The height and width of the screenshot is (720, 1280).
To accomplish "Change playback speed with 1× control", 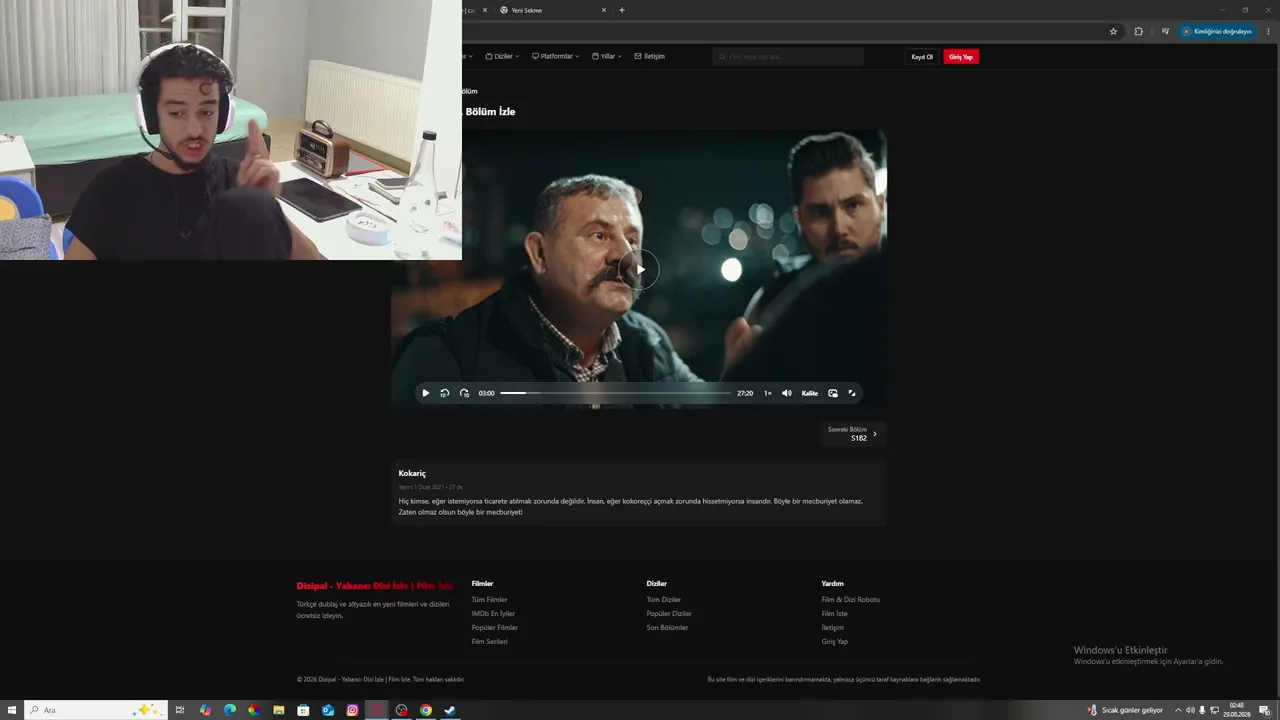I will pos(768,393).
